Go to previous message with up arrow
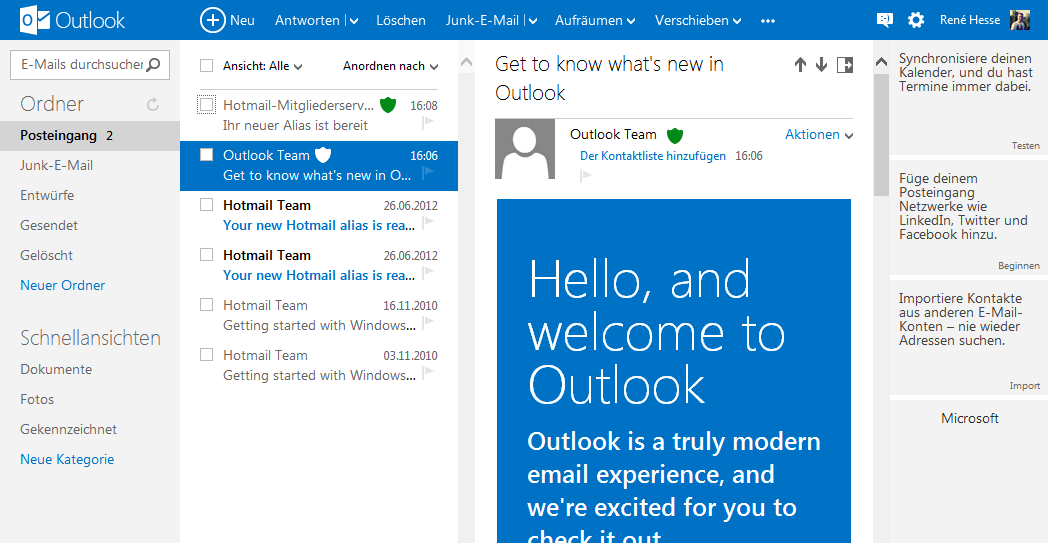Image resolution: width=1048 pixels, height=543 pixels. [x=800, y=65]
